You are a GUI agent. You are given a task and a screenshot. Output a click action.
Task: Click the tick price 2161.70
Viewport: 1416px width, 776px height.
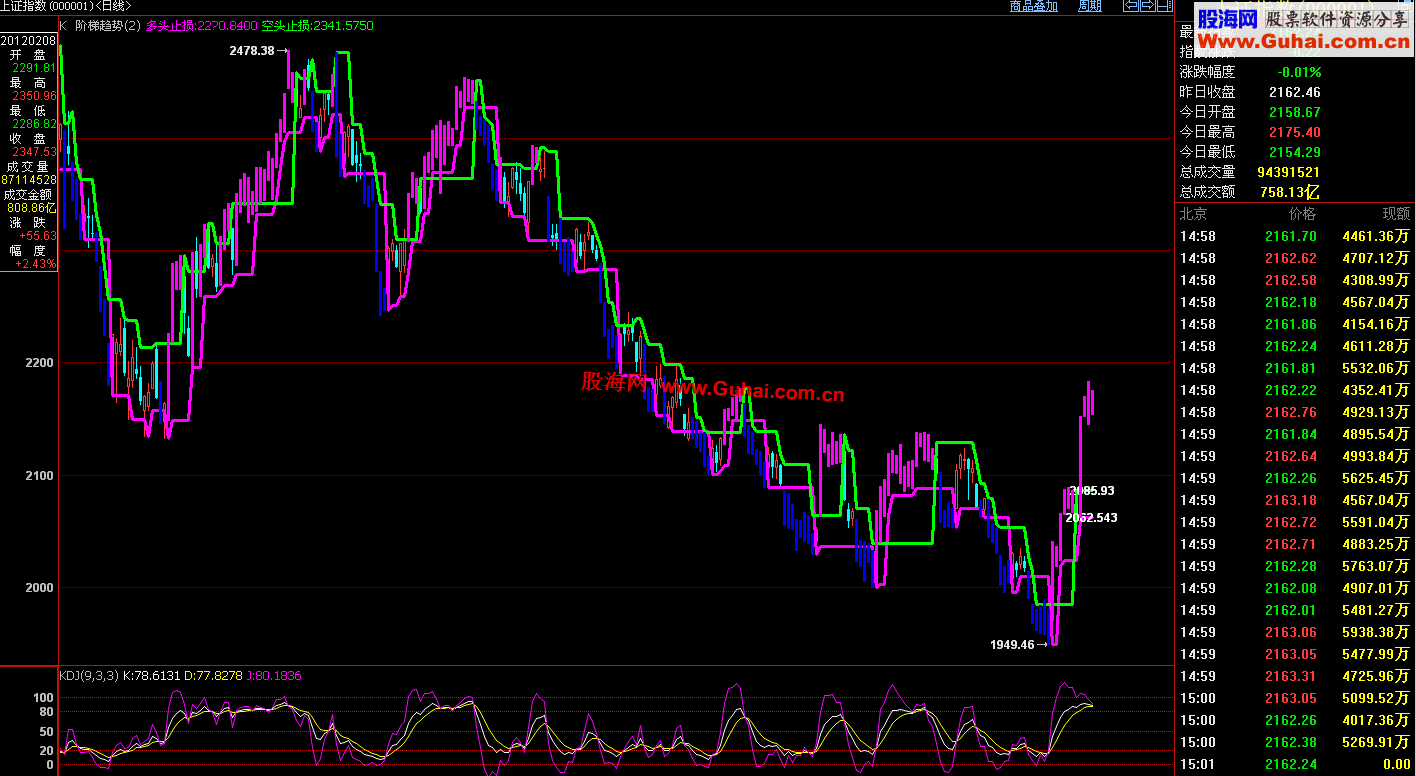coord(1291,236)
